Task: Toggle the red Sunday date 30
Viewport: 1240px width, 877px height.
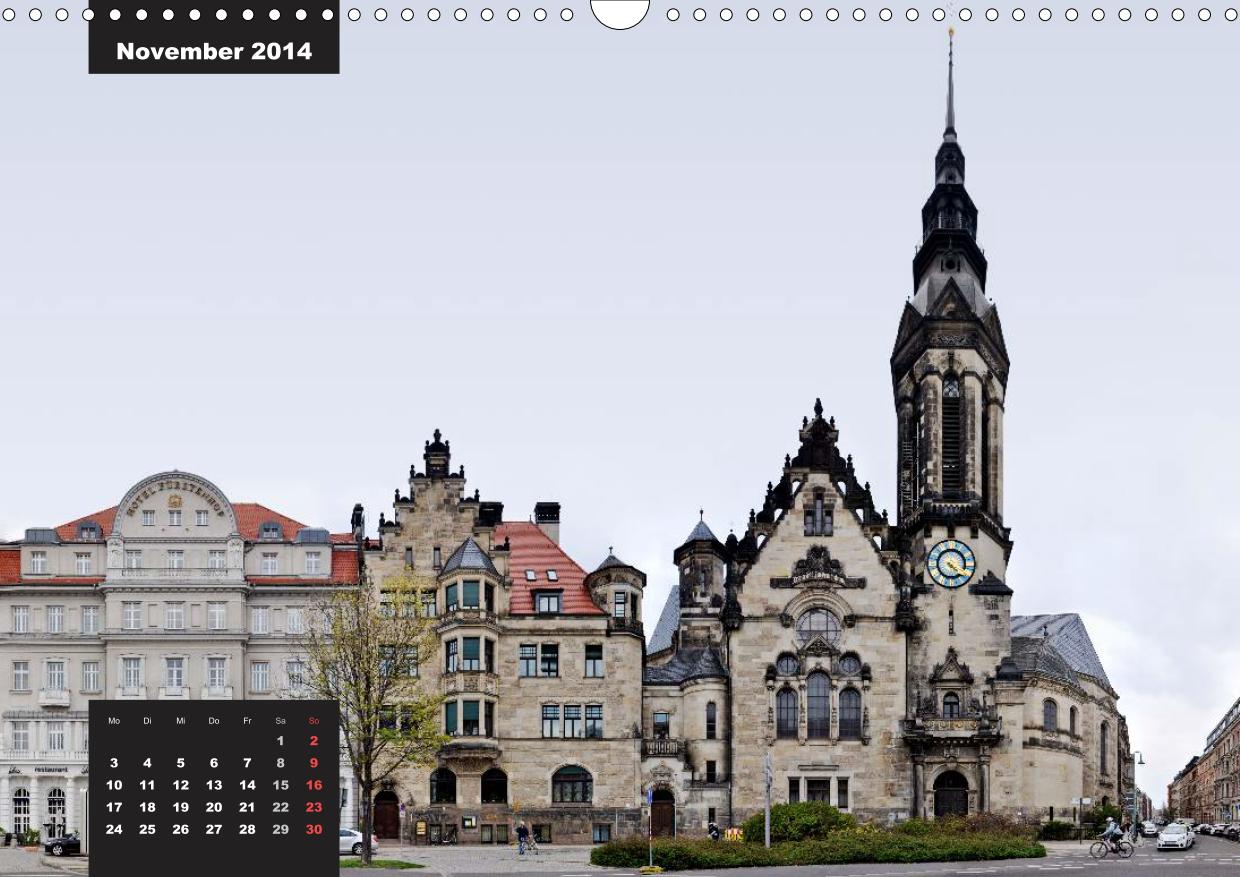Action: (314, 829)
